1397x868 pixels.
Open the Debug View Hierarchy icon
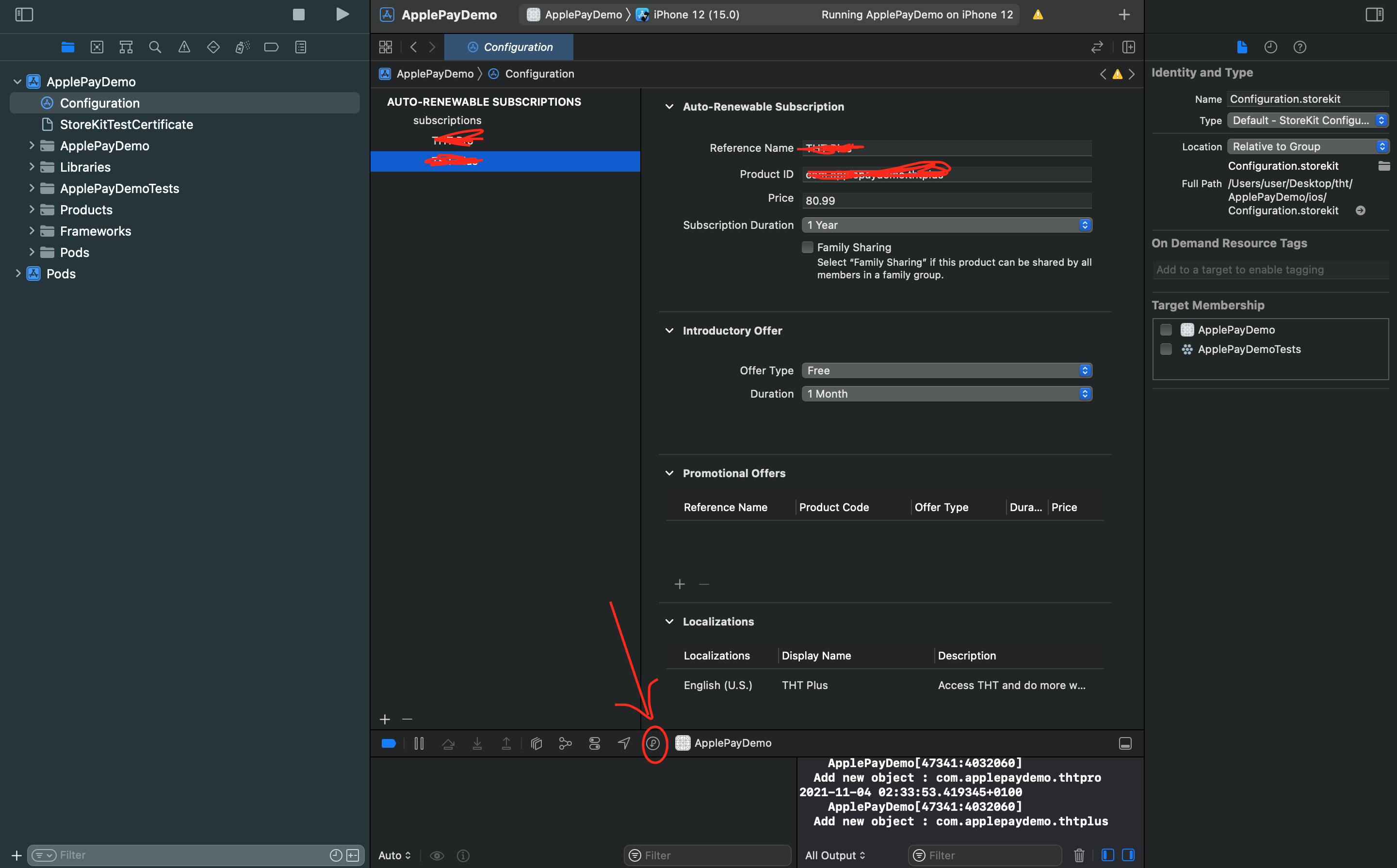click(536, 743)
